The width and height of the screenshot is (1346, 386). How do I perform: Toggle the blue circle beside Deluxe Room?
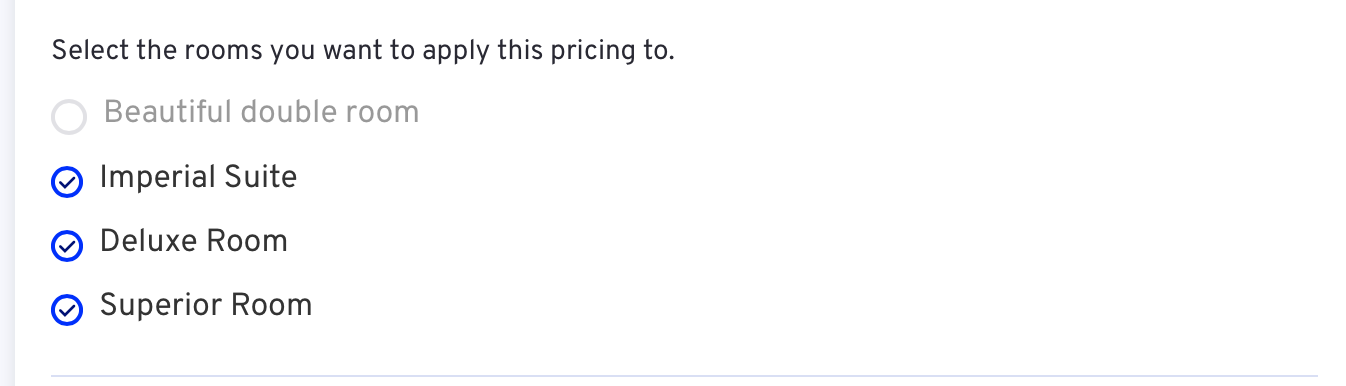(x=66, y=246)
